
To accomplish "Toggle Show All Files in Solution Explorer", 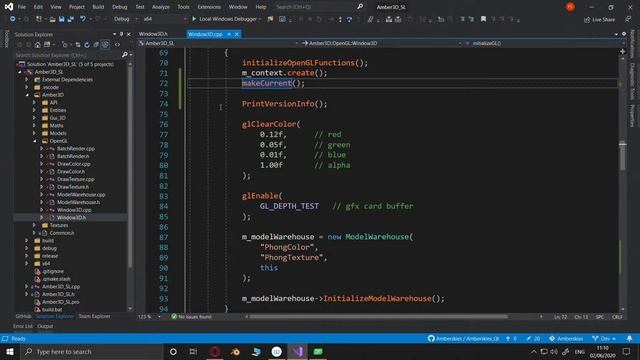I will (x=105, y=45).
